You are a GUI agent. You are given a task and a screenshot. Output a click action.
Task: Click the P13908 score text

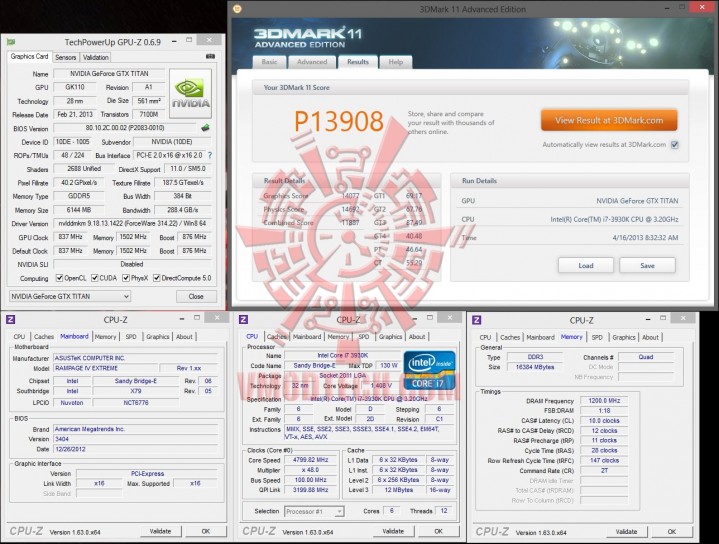click(338, 122)
